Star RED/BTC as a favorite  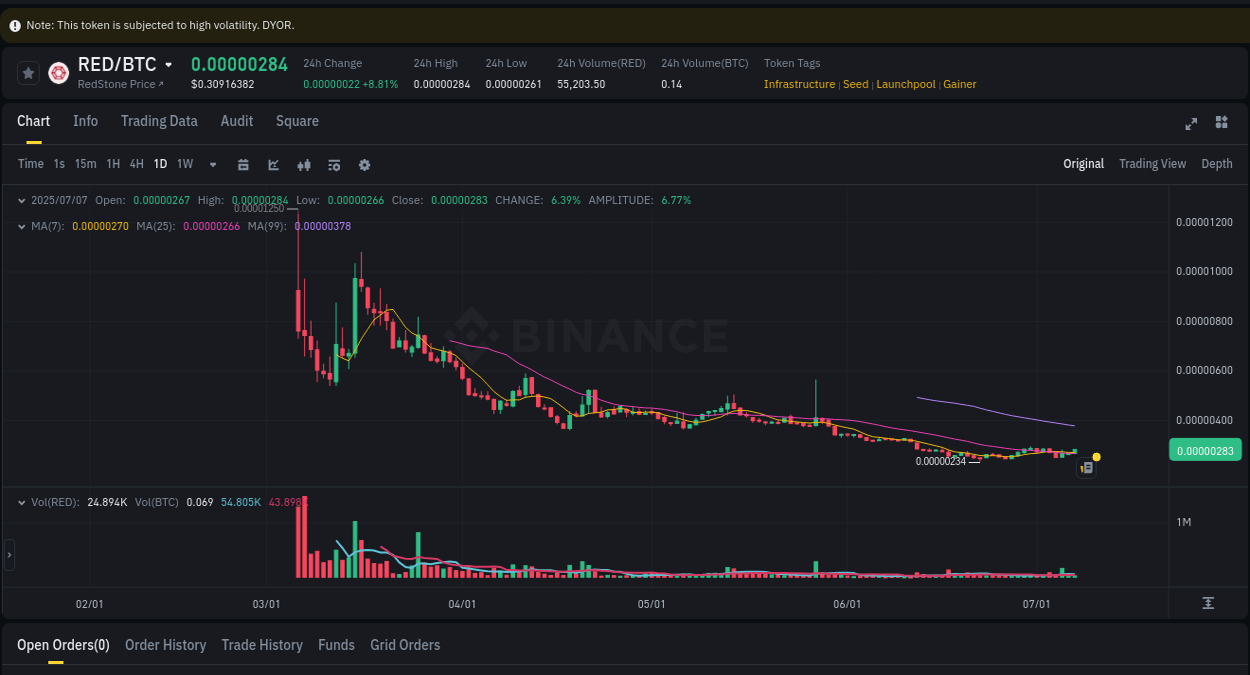27,72
